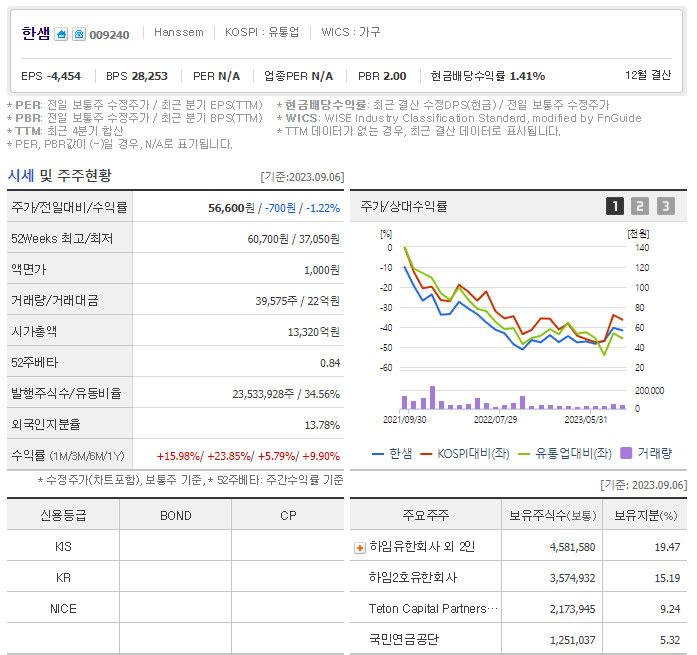
Task: Click the BOND column header
Action: [176, 515]
